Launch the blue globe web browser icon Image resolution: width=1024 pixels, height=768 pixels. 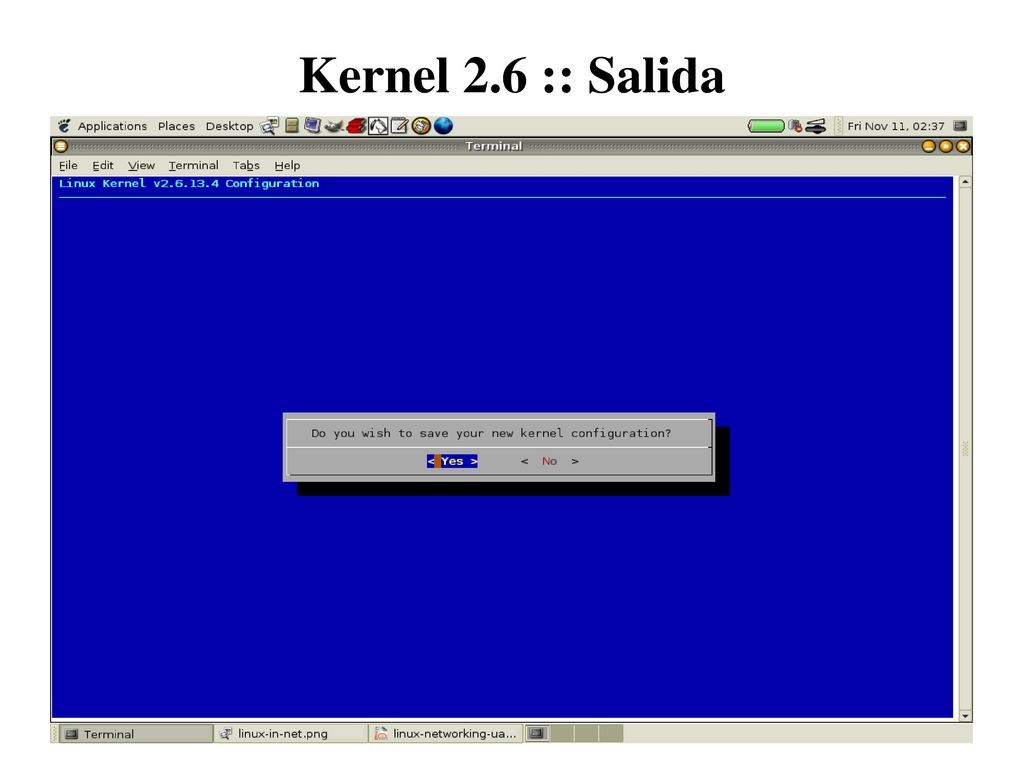point(443,125)
